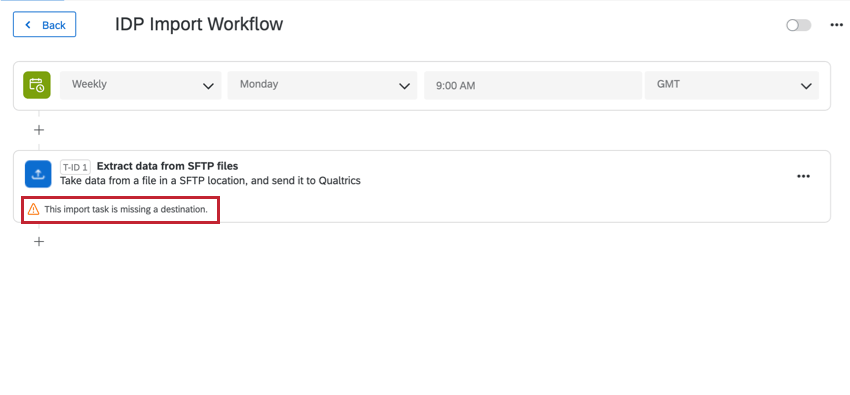Go Back to the previous page
The width and height of the screenshot is (850, 395).
pyautogui.click(x=44, y=25)
